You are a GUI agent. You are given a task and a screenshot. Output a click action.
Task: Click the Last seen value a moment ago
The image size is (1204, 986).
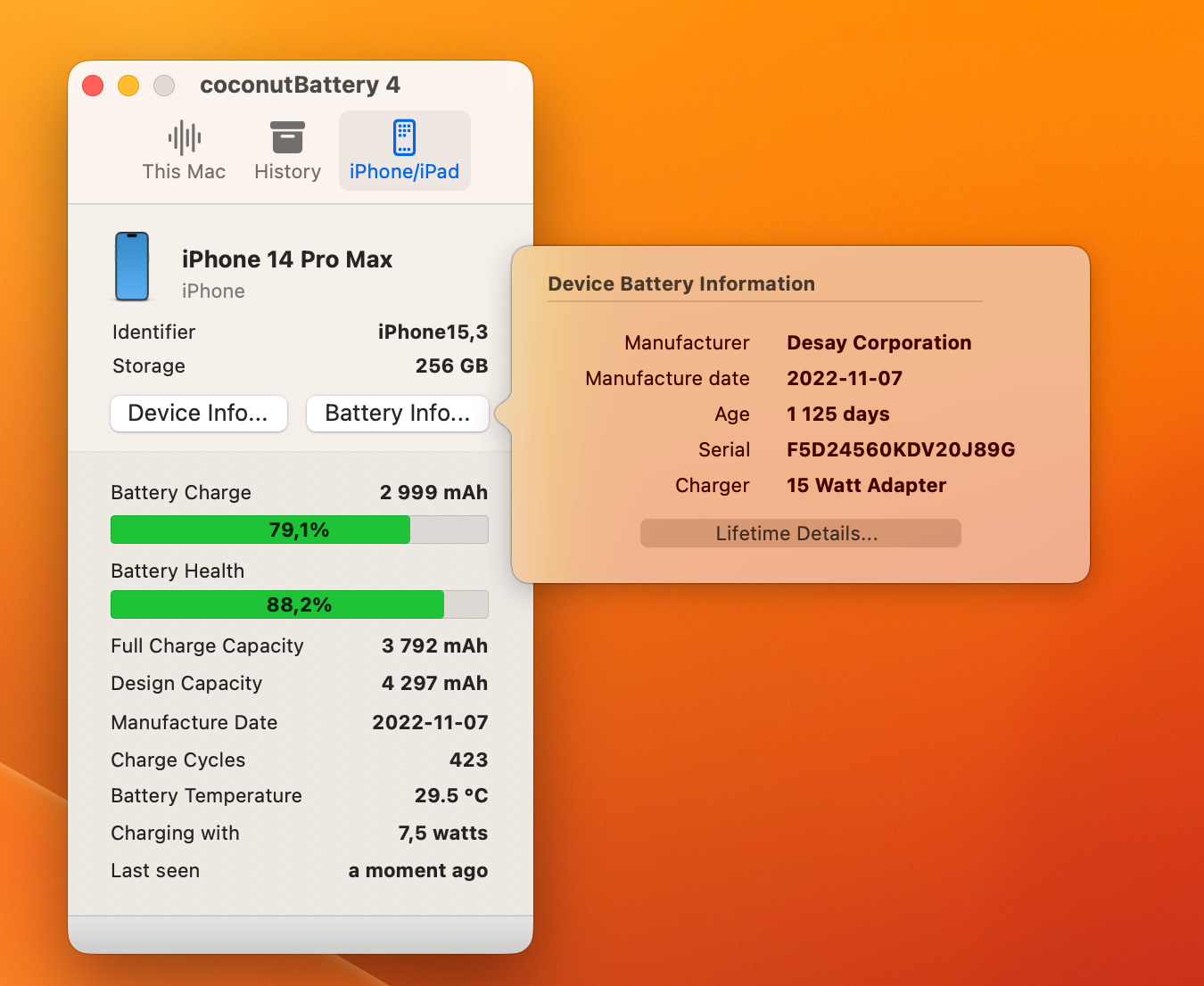(x=418, y=871)
